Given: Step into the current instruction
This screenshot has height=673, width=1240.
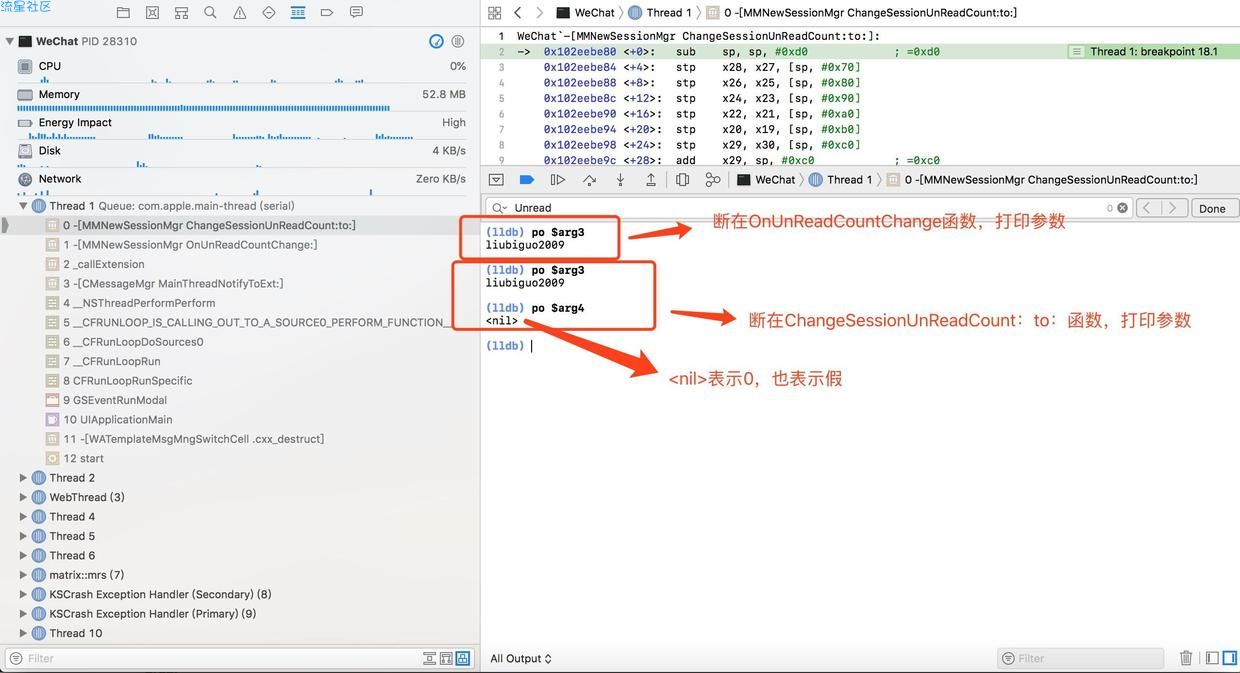Looking at the screenshot, I should click(x=620, y=180).
